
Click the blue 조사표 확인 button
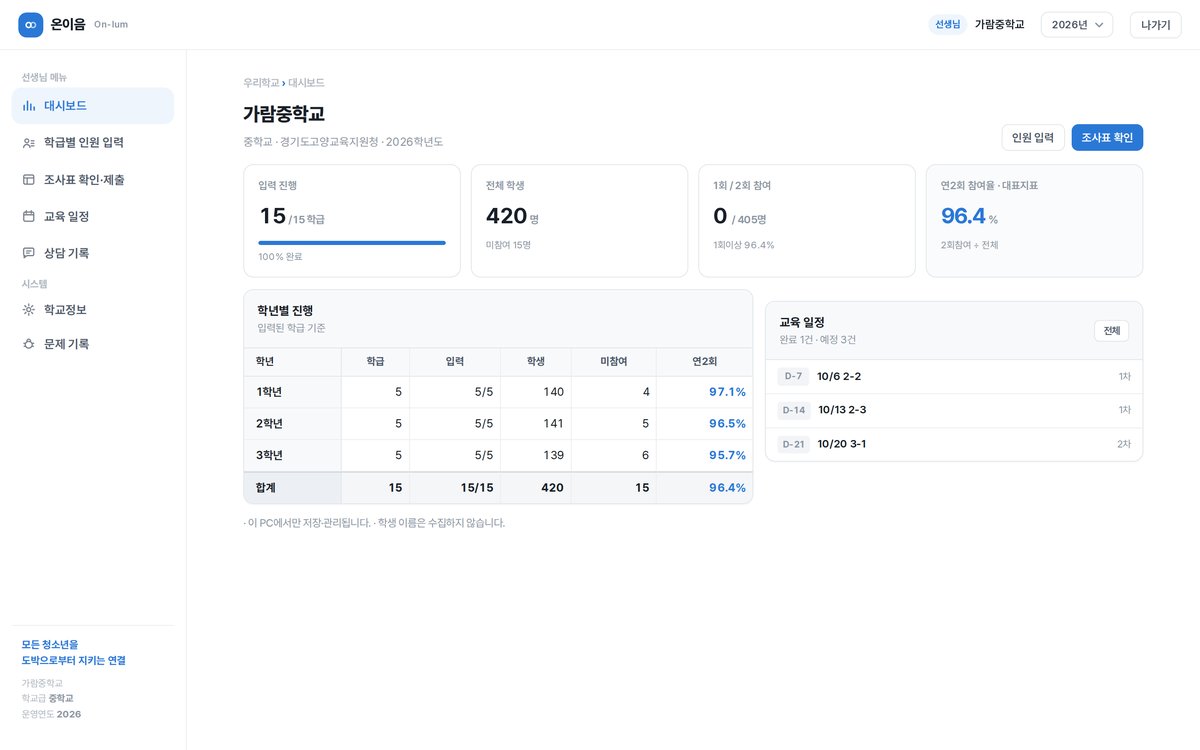pyautogui.click(x=1107, y=138)
